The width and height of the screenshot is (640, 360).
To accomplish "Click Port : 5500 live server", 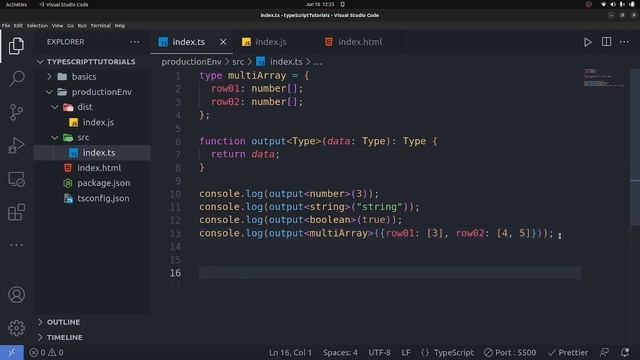I will pyautogui.click(x=510, y=353).
